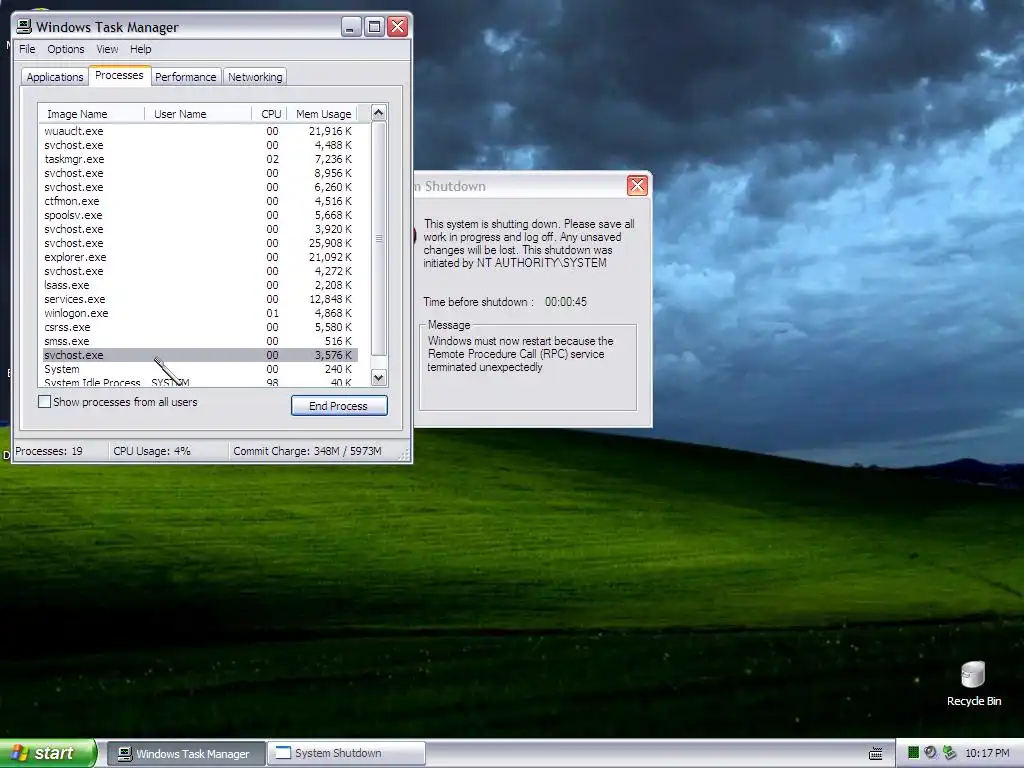Minimize the Windows Task Manager window
Screen dimensions: 1024x768
[x=351, y=27]
